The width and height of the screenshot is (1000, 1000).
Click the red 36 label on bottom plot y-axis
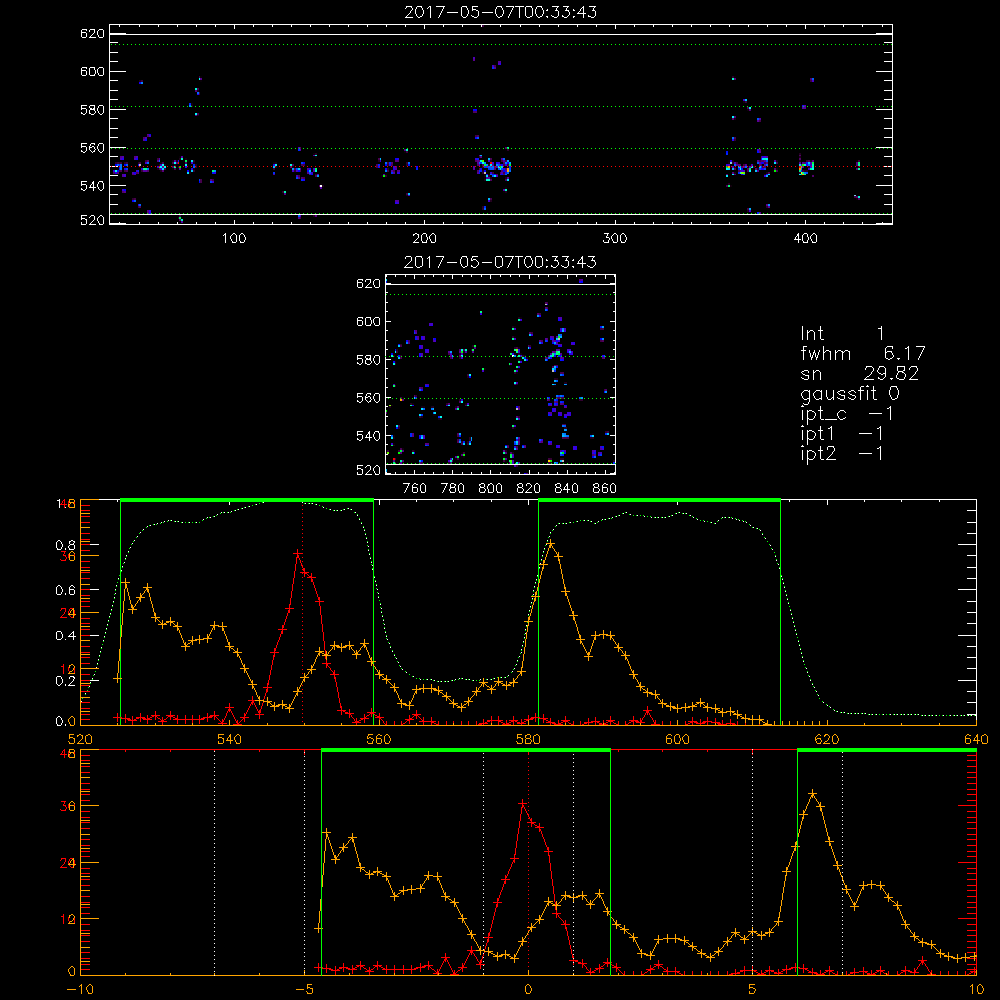click(x=68, y=807)
